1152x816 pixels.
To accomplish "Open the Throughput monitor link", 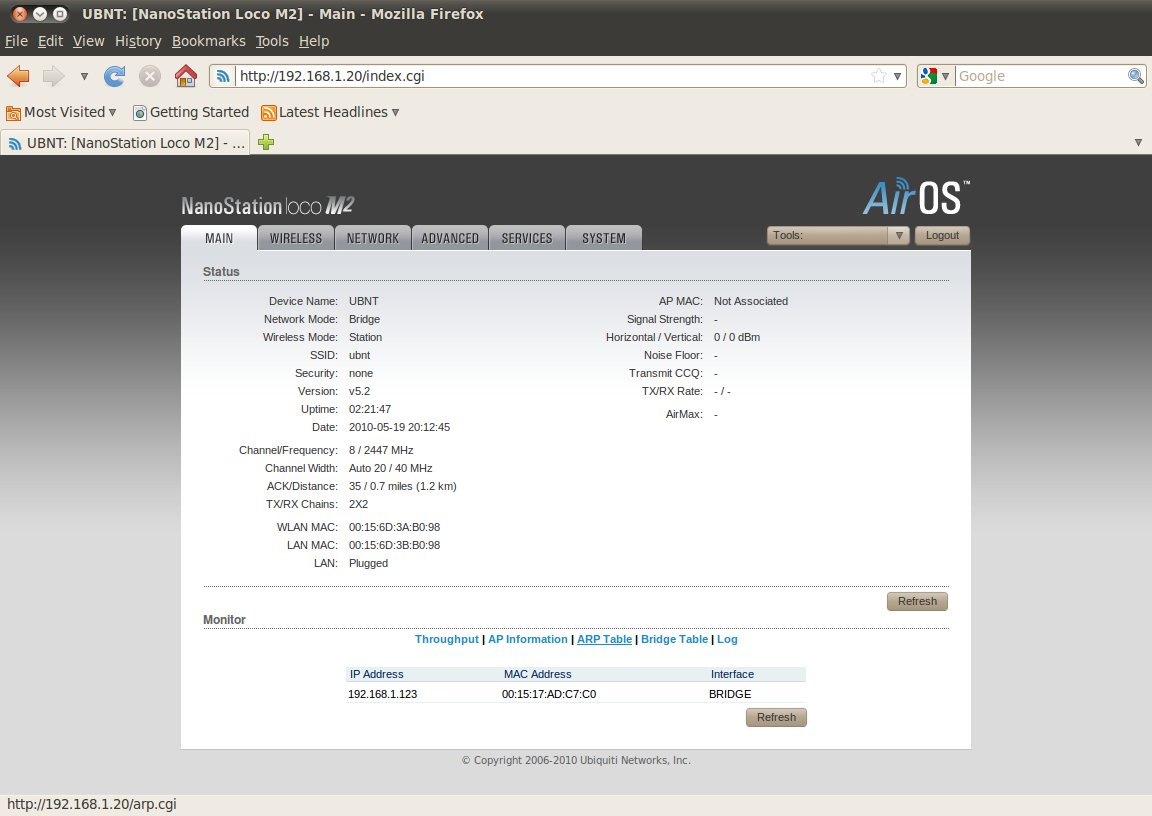I will click(446, 639).
